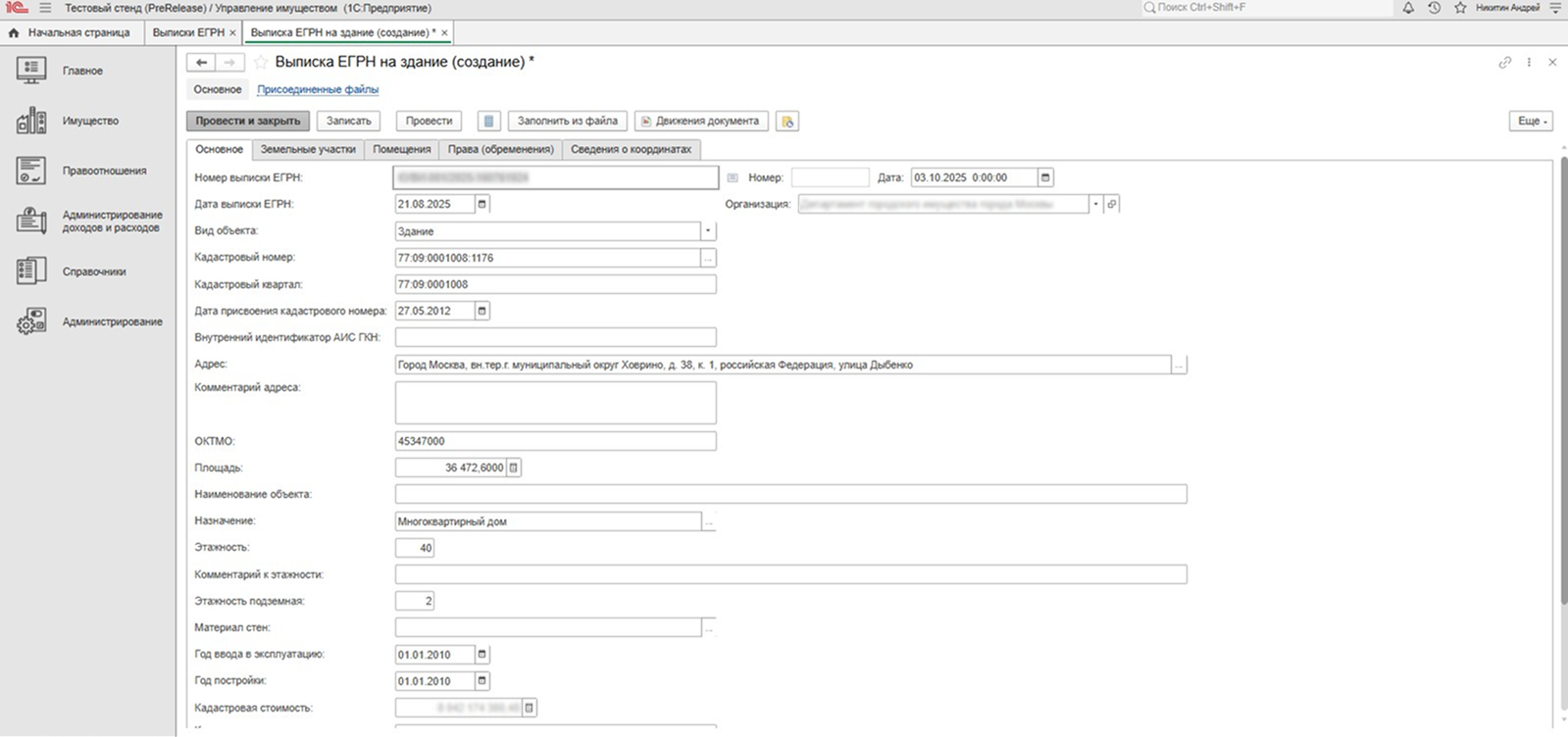Get link to document icon
Image resolution: width=1568 pixels, height=737 pixels.
tap(1504, 62)
